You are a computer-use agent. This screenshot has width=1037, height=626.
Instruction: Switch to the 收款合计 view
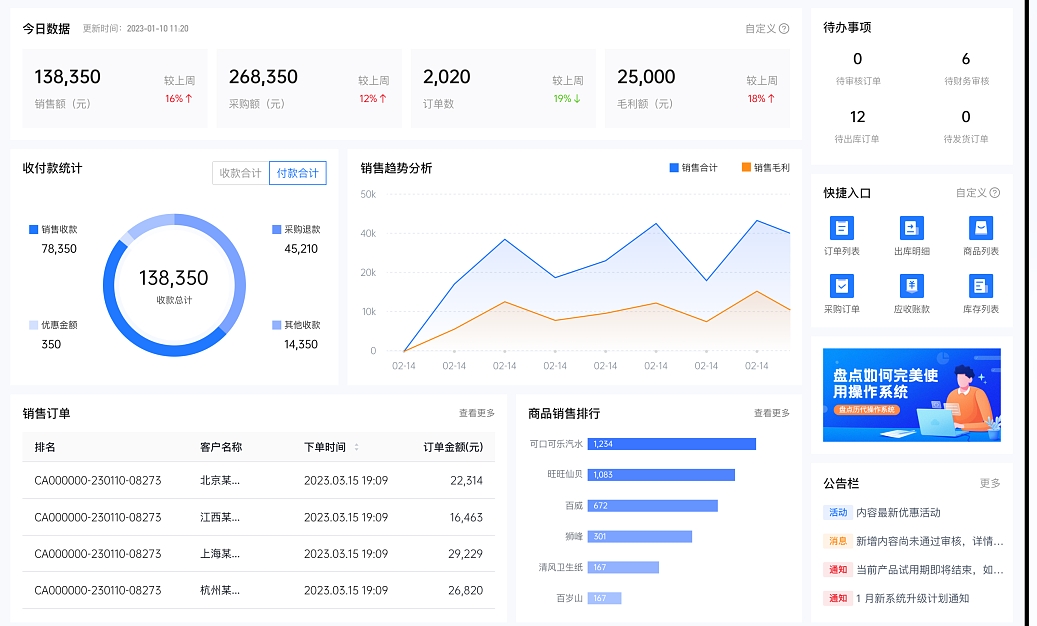[x=240, y=172]
